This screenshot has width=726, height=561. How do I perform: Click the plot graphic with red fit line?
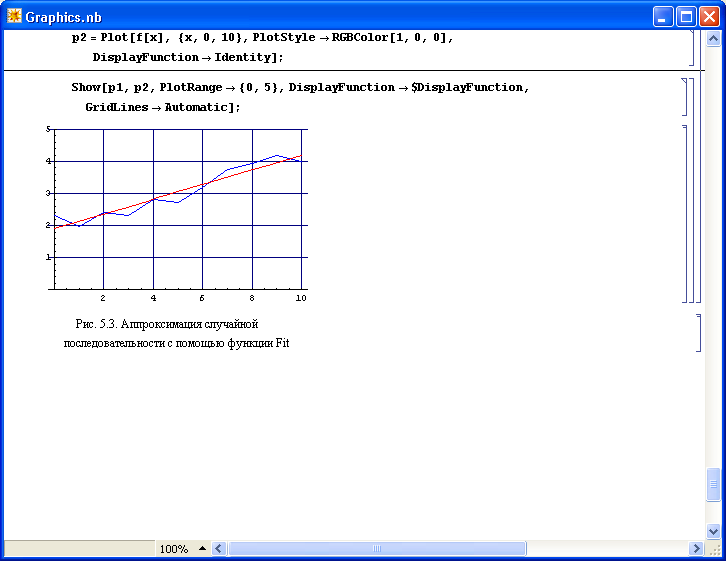pyautogui.click(x=177, y=214)
